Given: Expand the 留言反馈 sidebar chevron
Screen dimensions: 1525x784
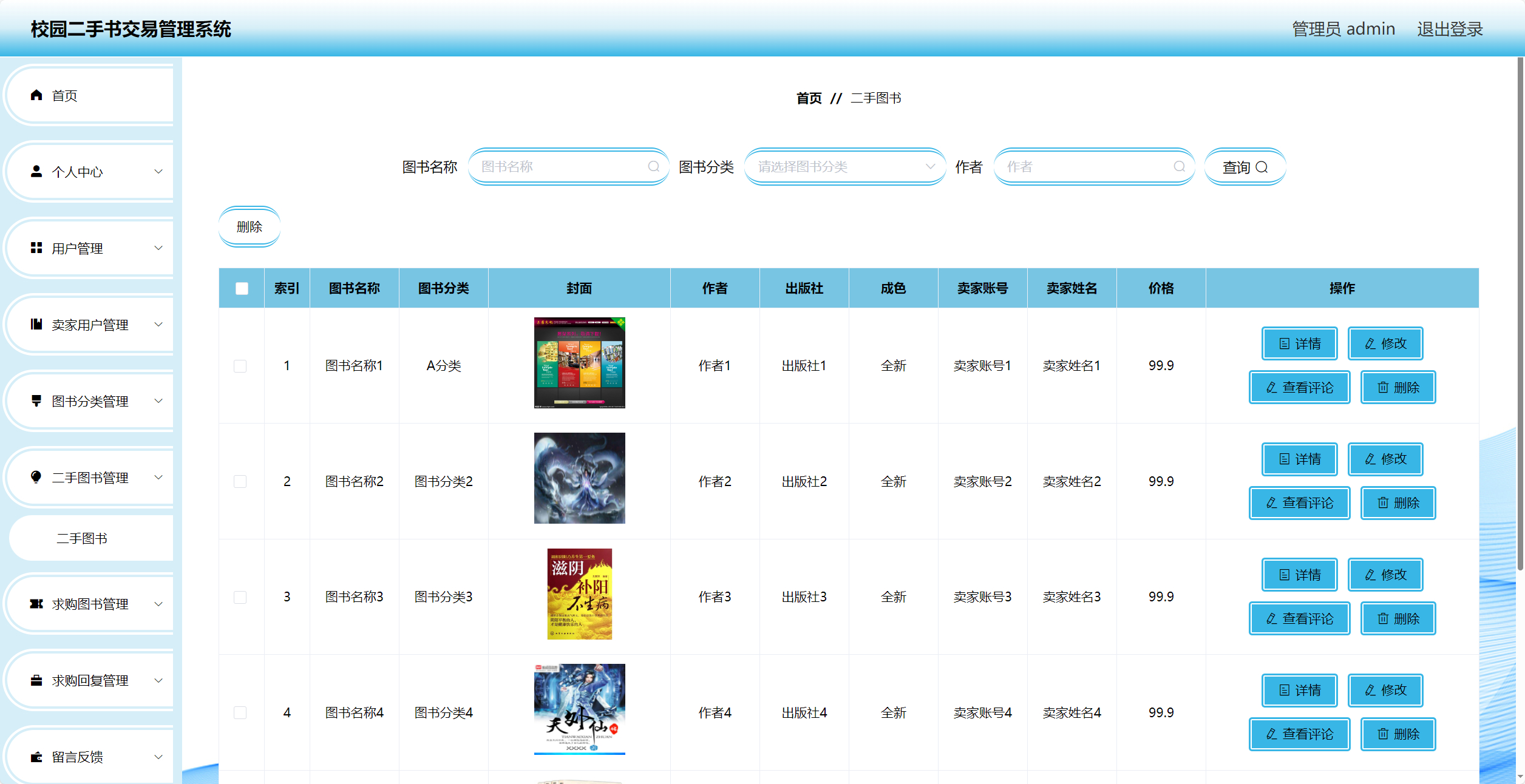Looking at the screenshot, I should (158, 757).
